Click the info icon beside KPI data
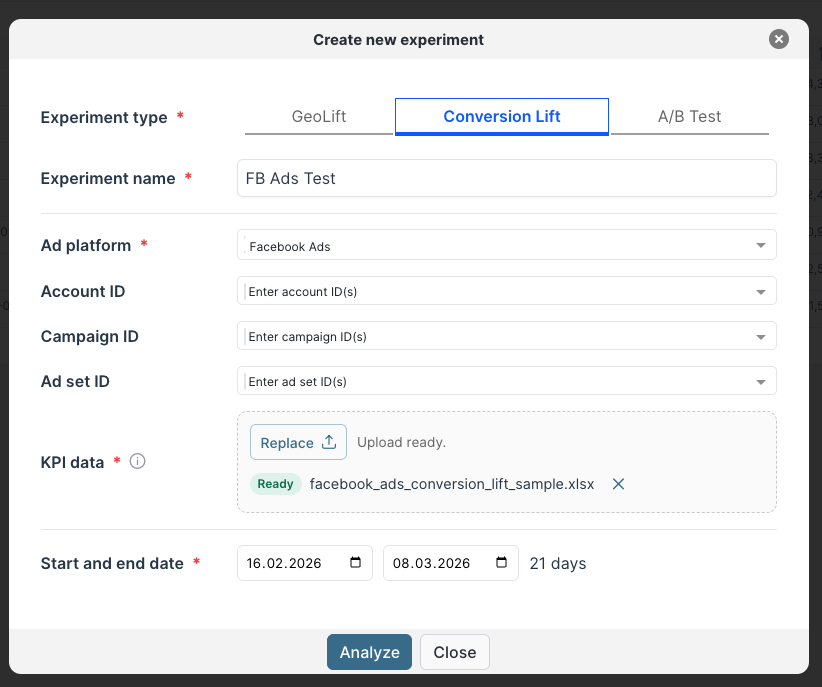This screenshot has width=822, height=687. pyautogui.click(x=138, y=462)
